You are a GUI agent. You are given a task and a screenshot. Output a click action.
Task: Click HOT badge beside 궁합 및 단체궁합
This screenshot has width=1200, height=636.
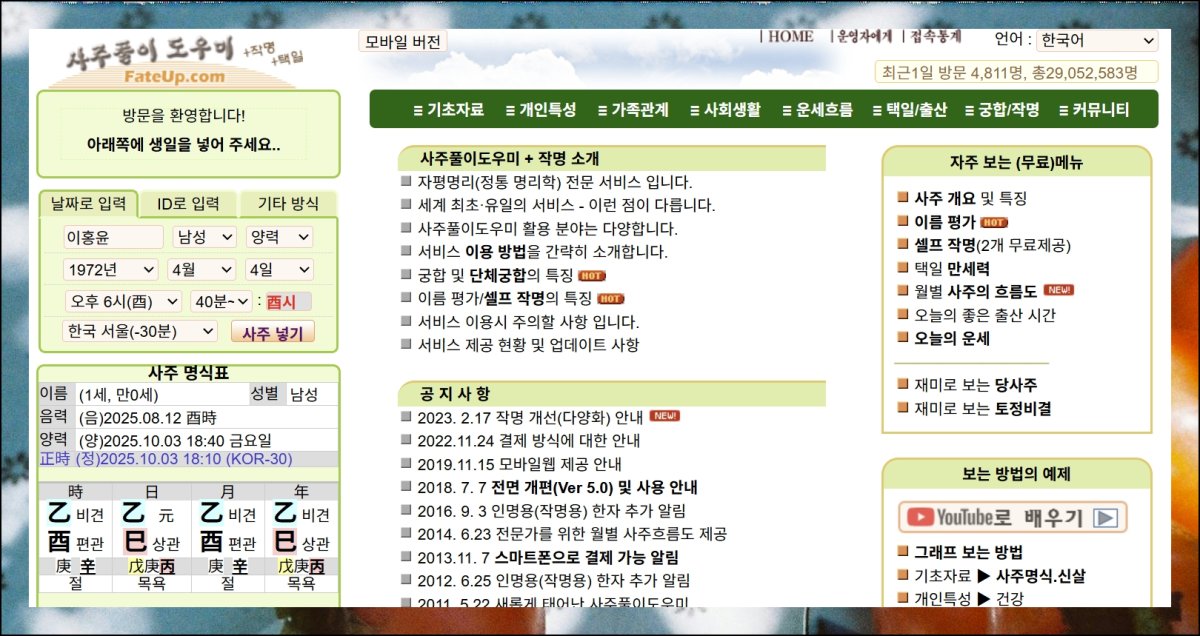[x=591, y=275]
